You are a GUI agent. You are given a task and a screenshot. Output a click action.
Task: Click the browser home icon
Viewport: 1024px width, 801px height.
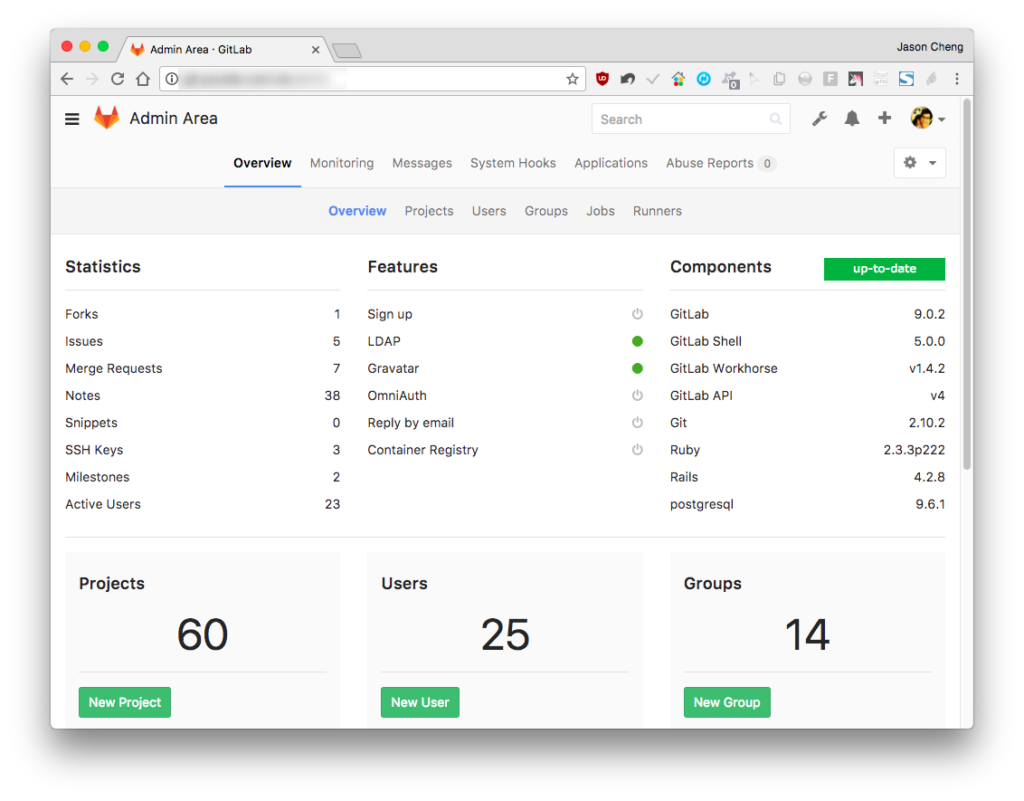143,79
